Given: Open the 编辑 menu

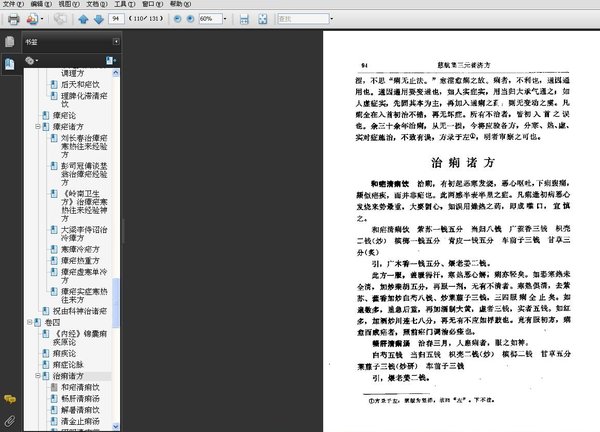Looking at the screenshot, I should pyautogui.click(x=41, y=4).
